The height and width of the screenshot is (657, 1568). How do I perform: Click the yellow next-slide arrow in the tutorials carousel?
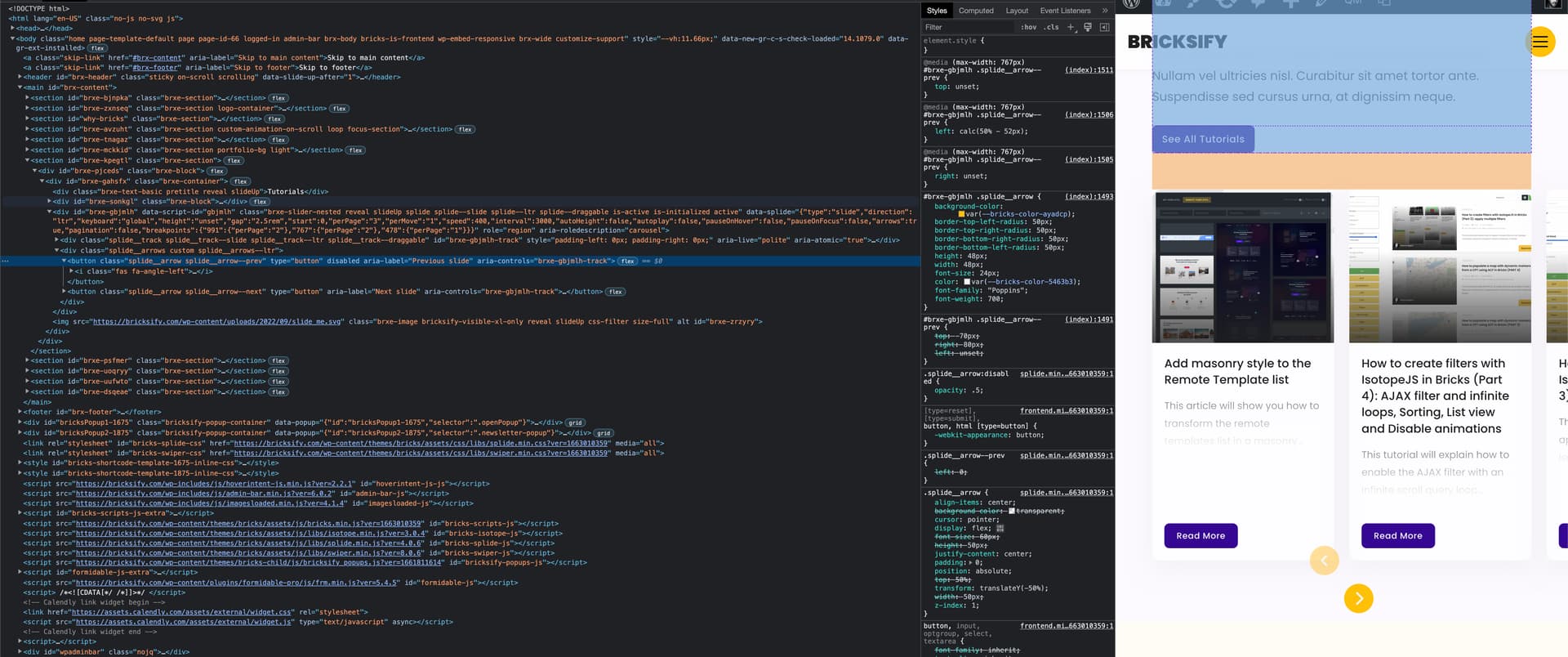1358,598
